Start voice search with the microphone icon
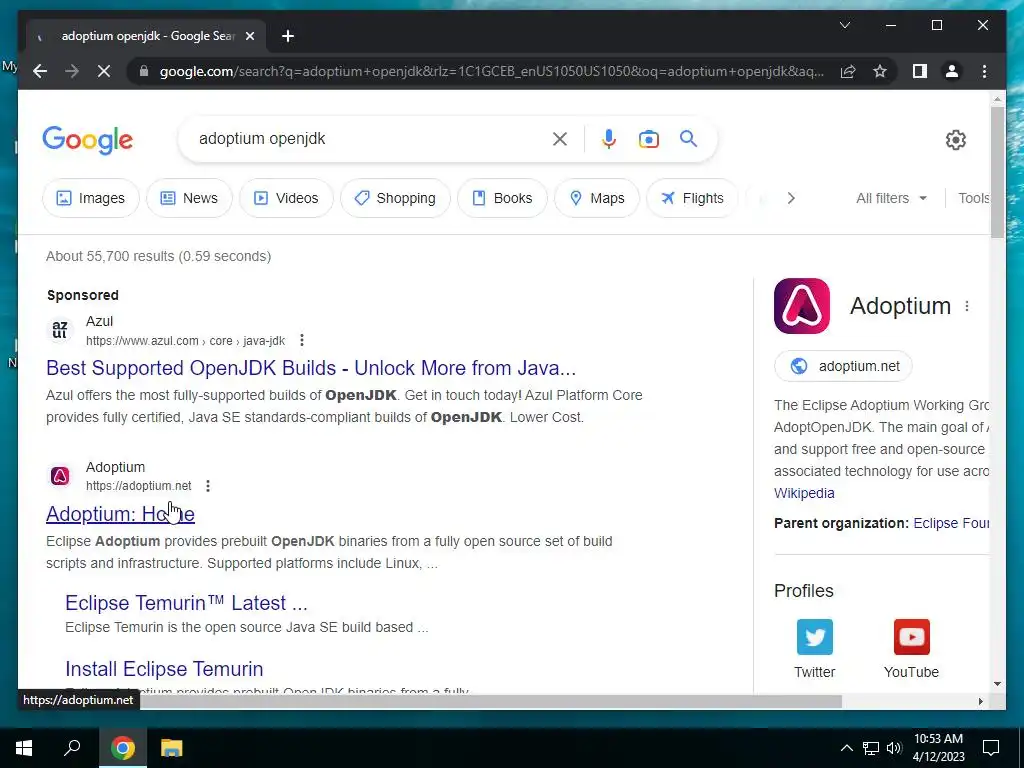This screenshot has height=768, width=1024. point(609,139)
